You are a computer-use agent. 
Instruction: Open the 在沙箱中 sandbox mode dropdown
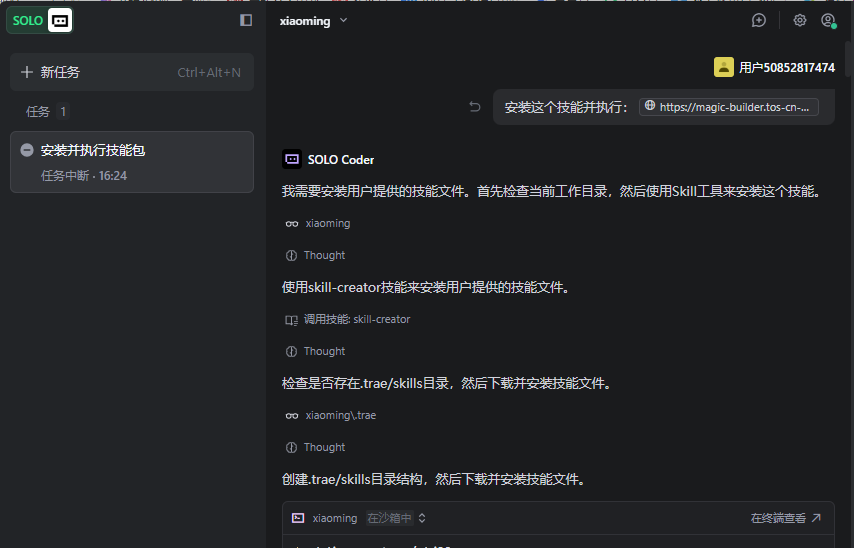(396, 518)
